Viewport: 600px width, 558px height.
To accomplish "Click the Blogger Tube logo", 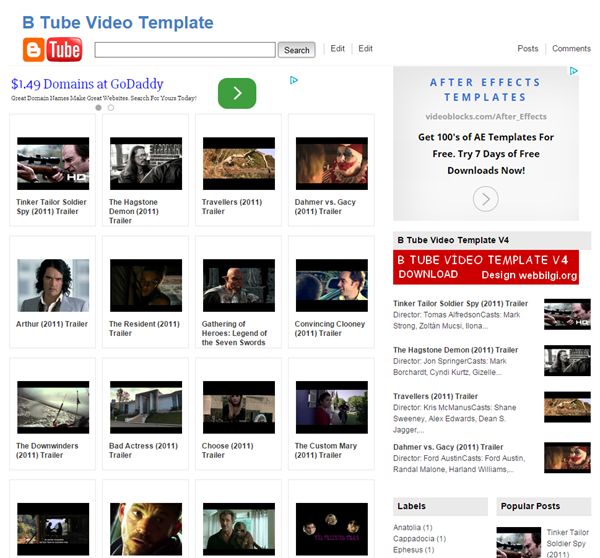I will tap(52, 50).
